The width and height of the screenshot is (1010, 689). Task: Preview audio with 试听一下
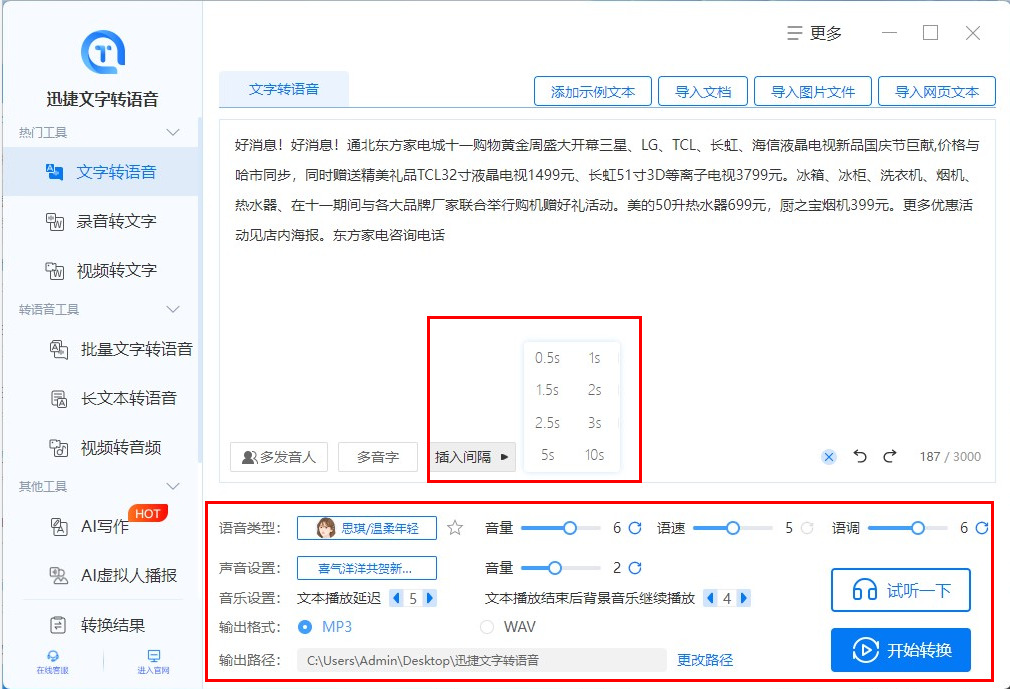(x=900, y=590)
